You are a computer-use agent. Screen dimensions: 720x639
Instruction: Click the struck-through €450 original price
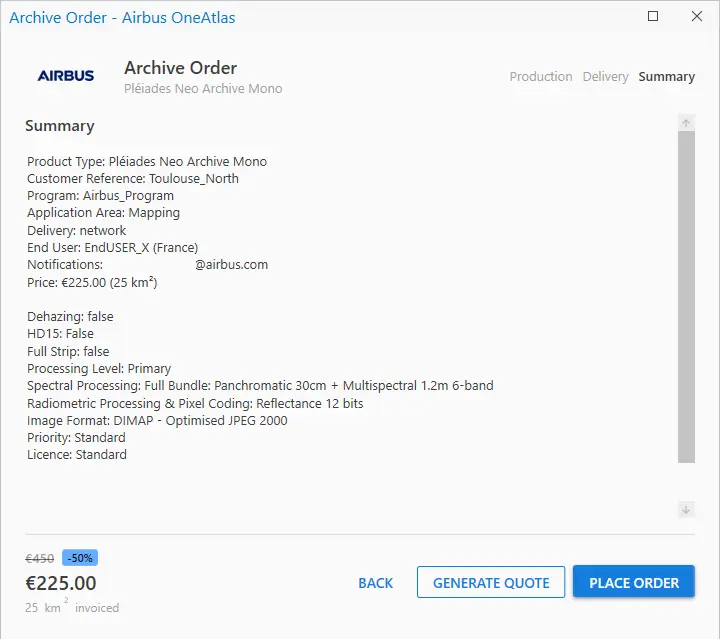click(x=39, y=559)
